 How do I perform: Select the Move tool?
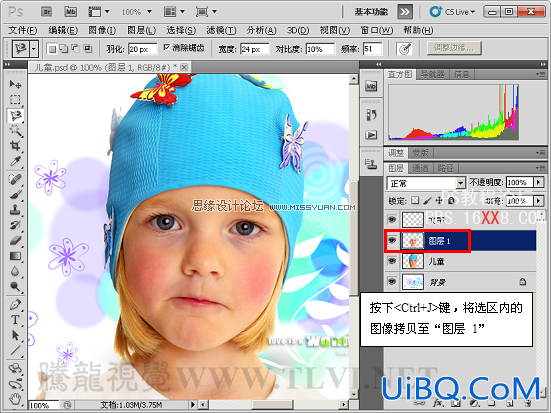(15, 84)
